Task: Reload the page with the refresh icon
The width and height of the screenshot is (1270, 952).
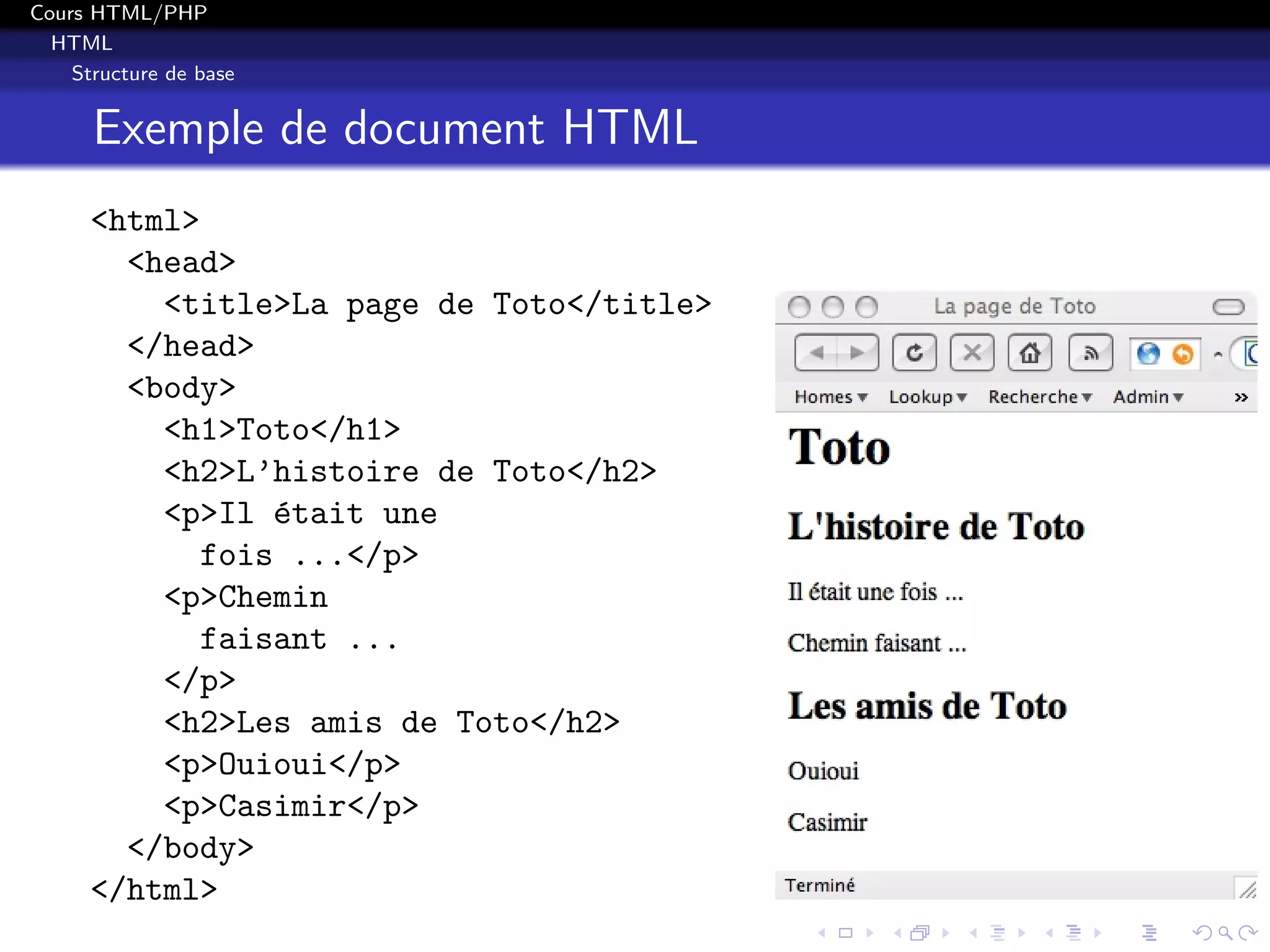Action: pos(914,353)
